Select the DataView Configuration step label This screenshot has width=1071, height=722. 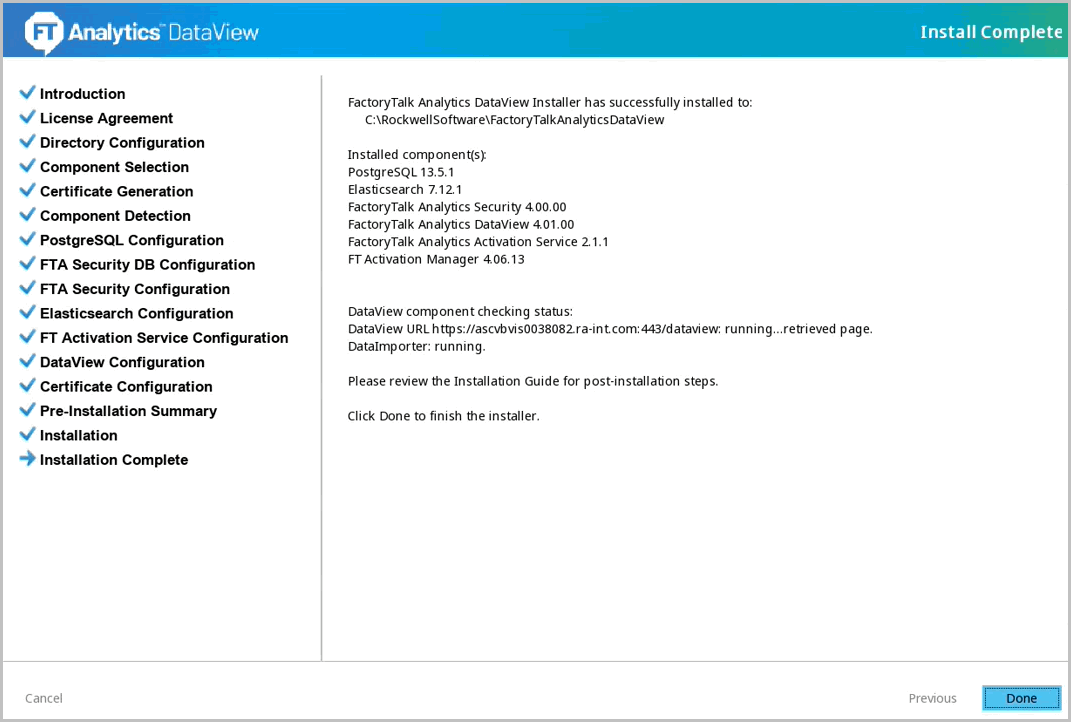tap(122, 362)
